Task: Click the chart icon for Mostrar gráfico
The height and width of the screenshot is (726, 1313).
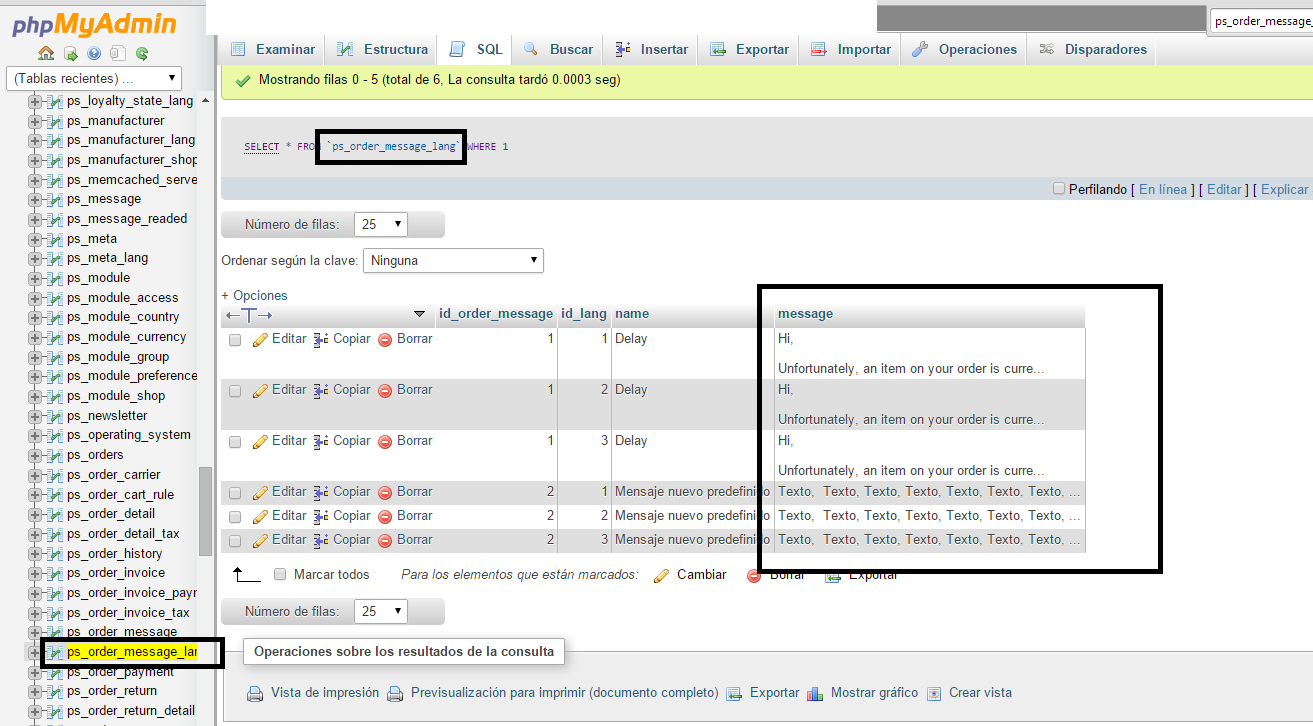Action: [815, 693]
